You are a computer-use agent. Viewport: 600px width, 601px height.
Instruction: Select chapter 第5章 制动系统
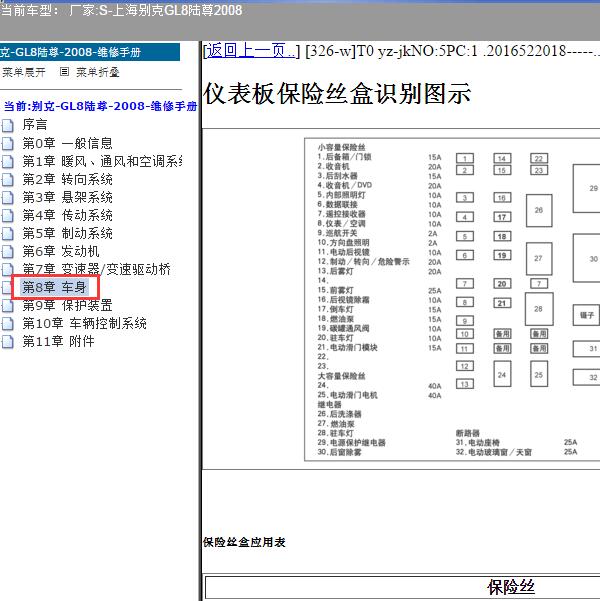(x=67, y=233)
